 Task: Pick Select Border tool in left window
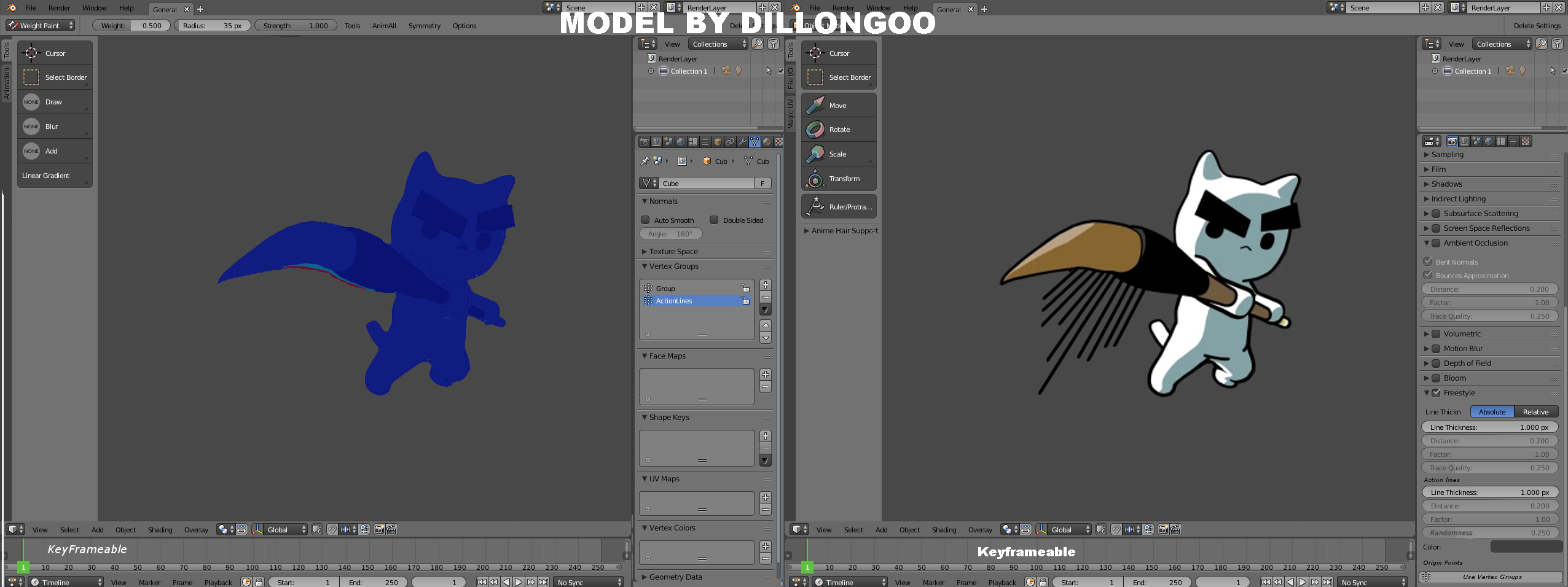[55, 77]
